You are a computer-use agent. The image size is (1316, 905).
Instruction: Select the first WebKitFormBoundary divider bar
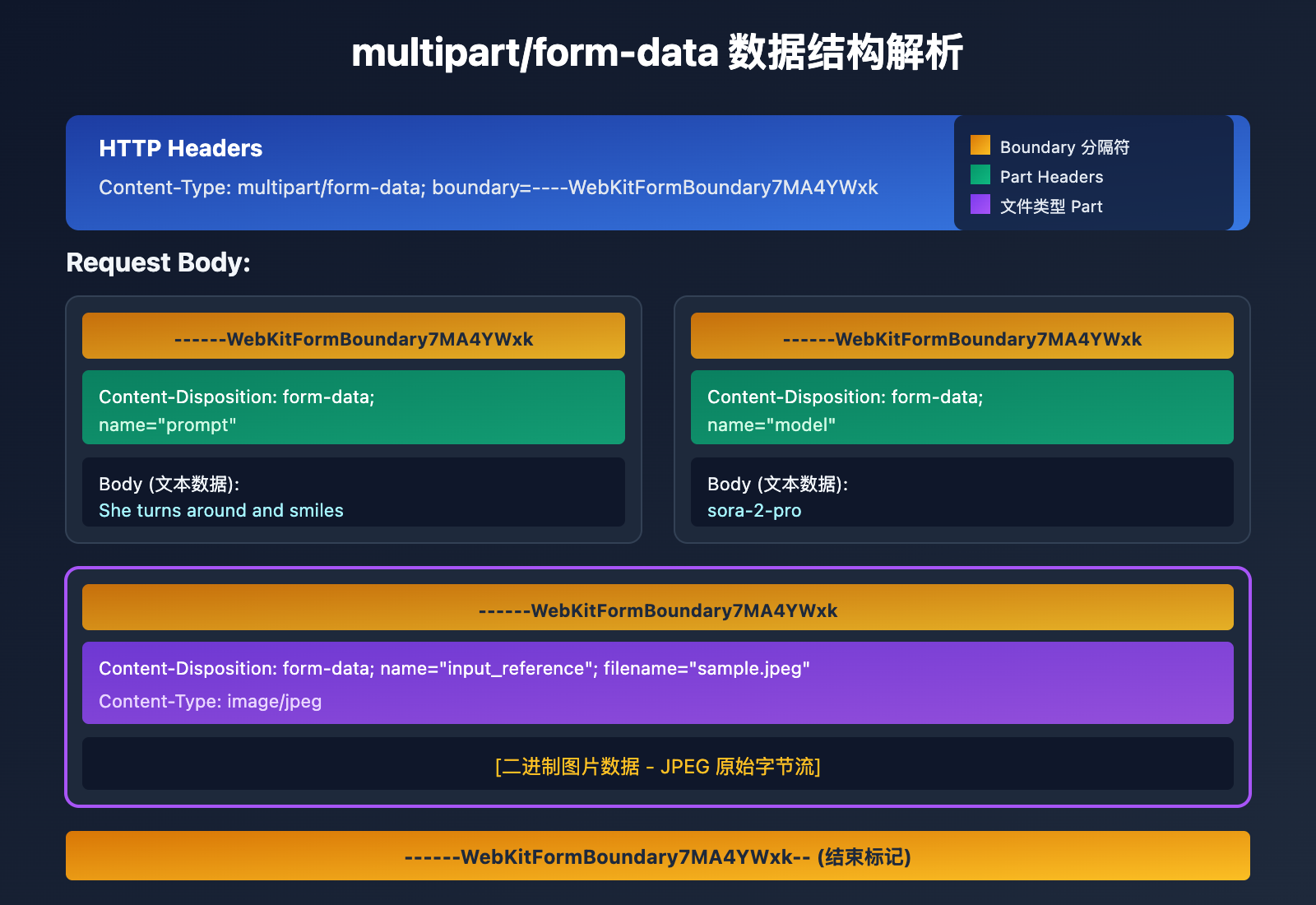[353, 336]
